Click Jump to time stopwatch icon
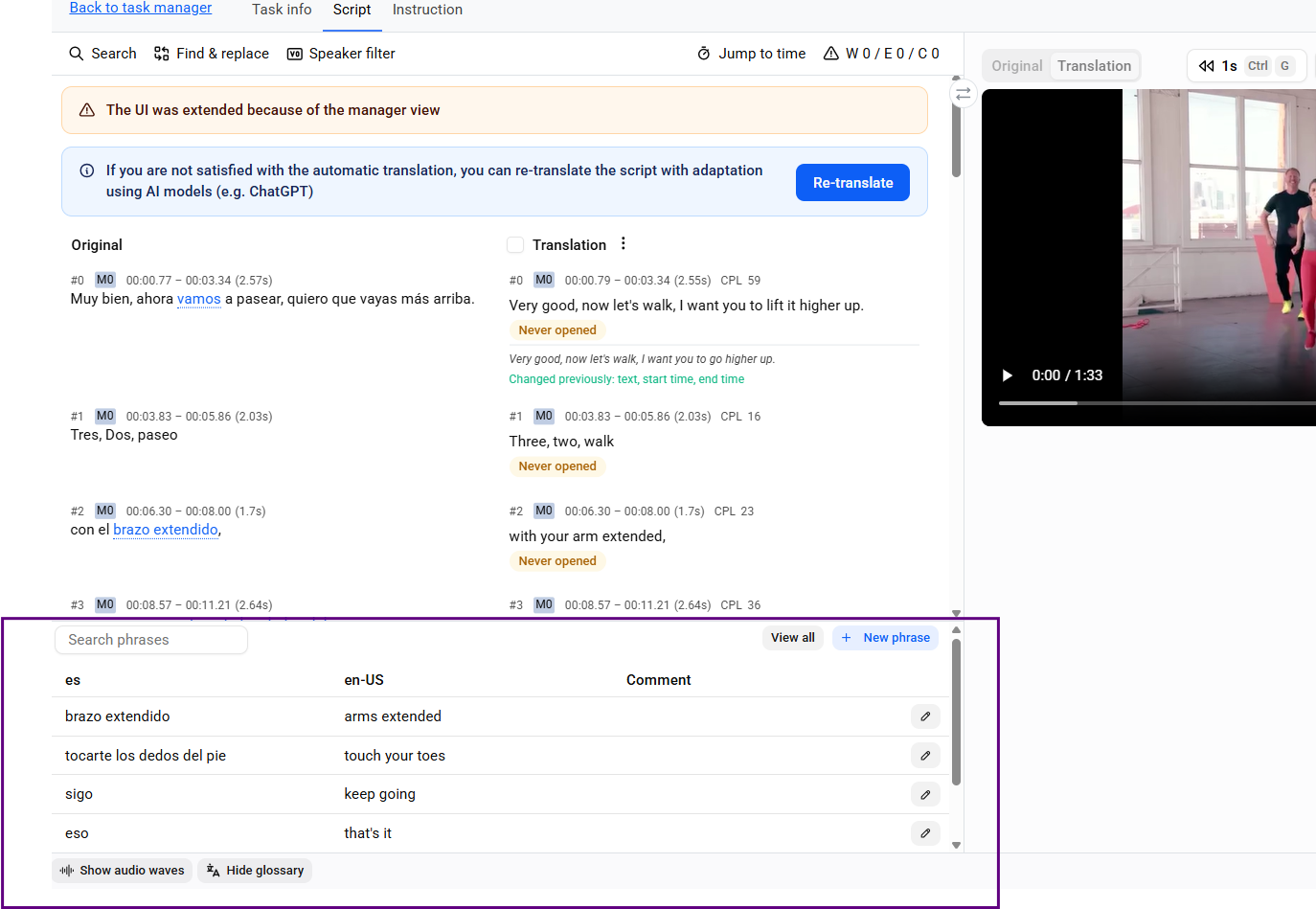The width and height of the screenshot is (1316, 909). 704,54
